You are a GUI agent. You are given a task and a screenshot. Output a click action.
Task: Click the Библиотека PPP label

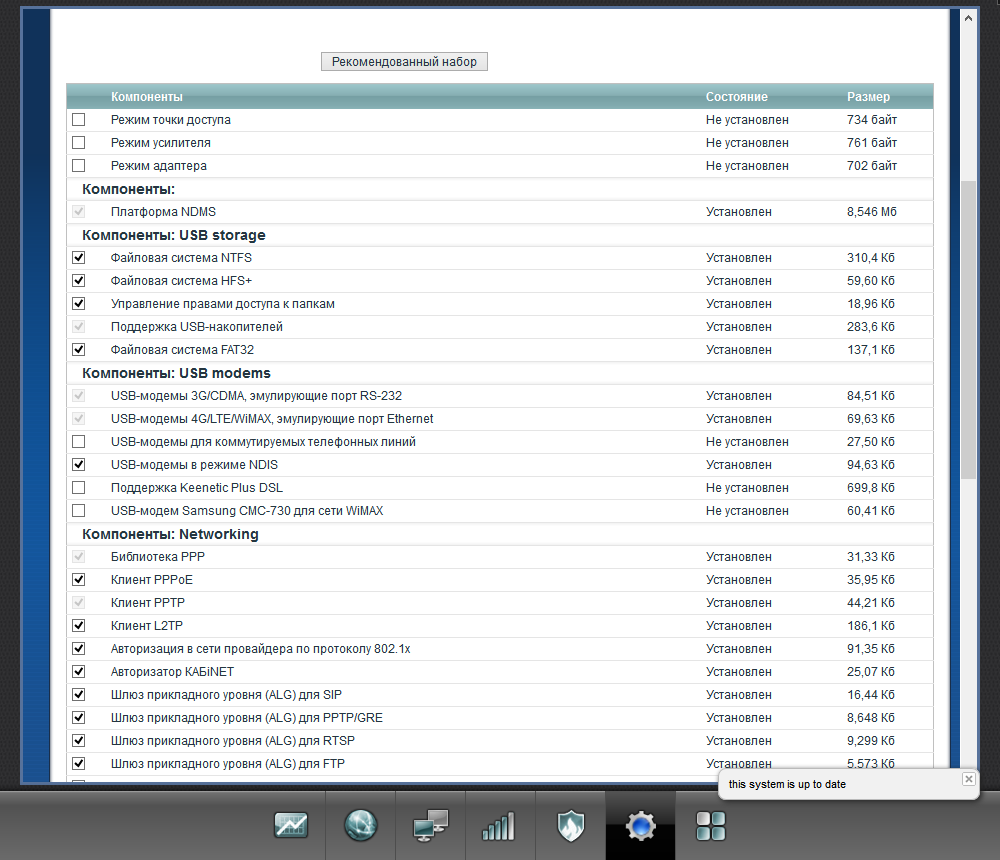158,557
